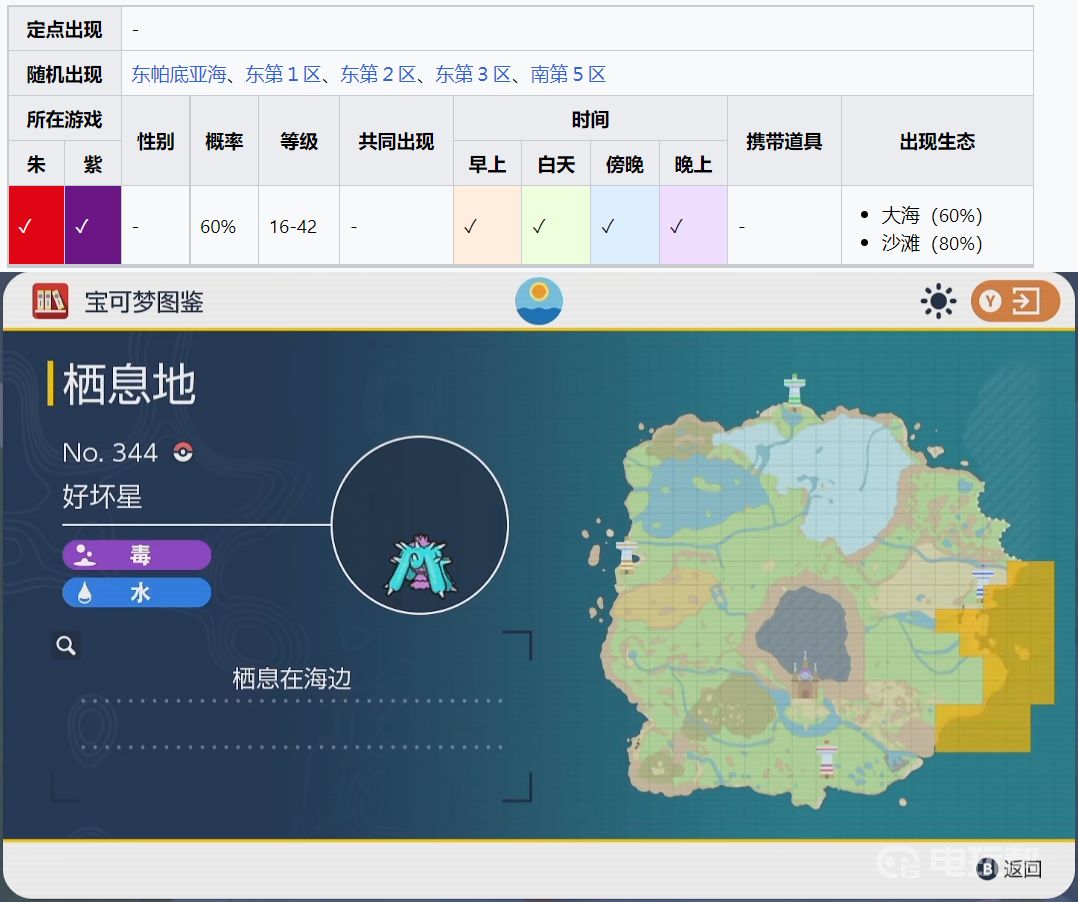Click the 定点出现 row header
Screen dimensions: 1078x902
[65, 29]
